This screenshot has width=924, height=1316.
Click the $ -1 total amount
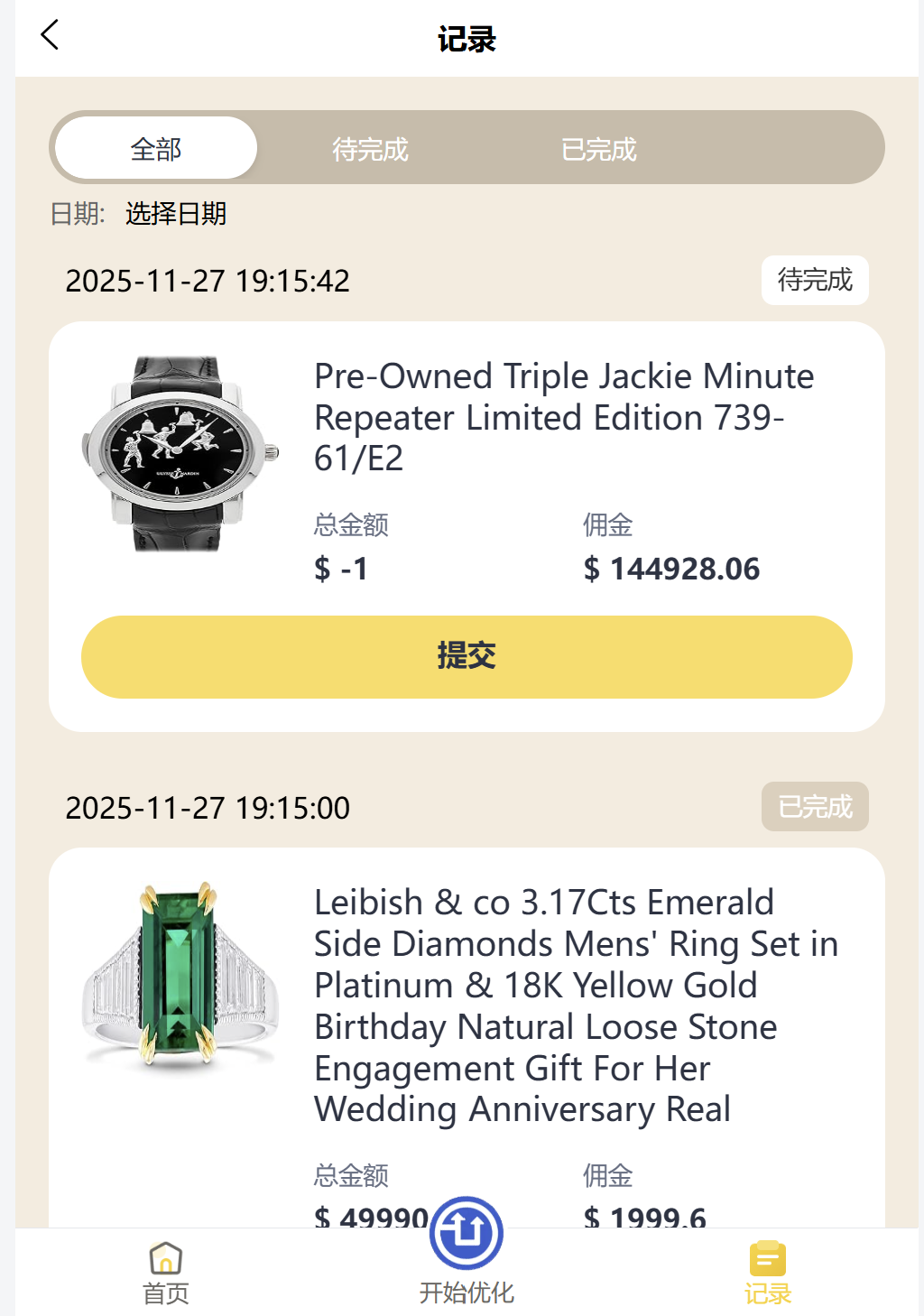click(341, 569)
